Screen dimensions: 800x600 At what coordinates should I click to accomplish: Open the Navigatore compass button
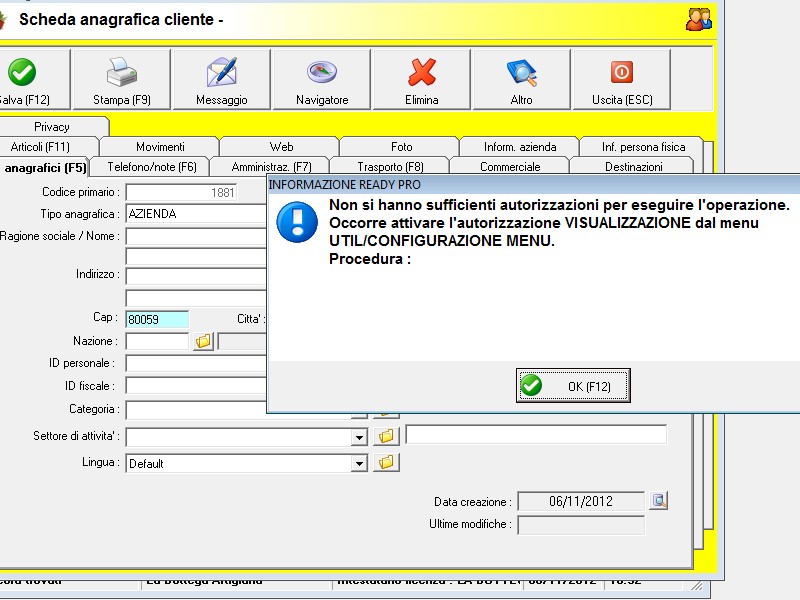[321, 79]
